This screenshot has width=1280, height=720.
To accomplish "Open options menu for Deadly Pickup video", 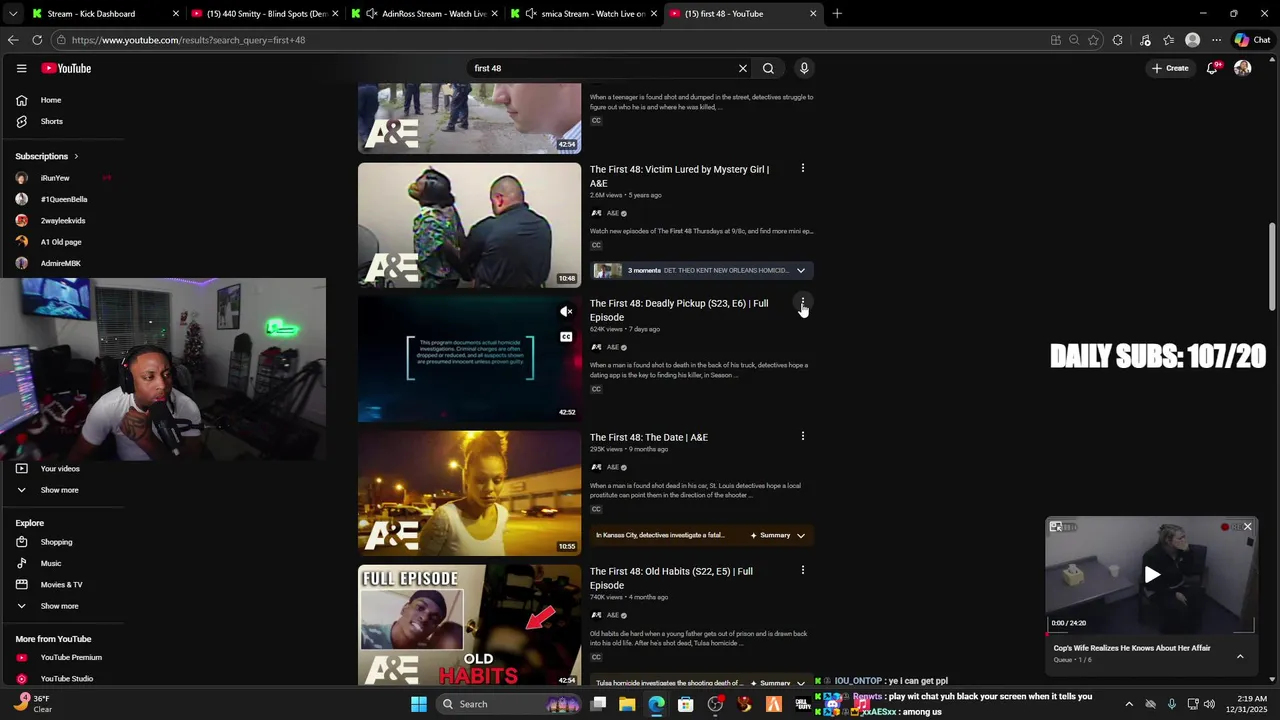I will (x=802, y=302).
